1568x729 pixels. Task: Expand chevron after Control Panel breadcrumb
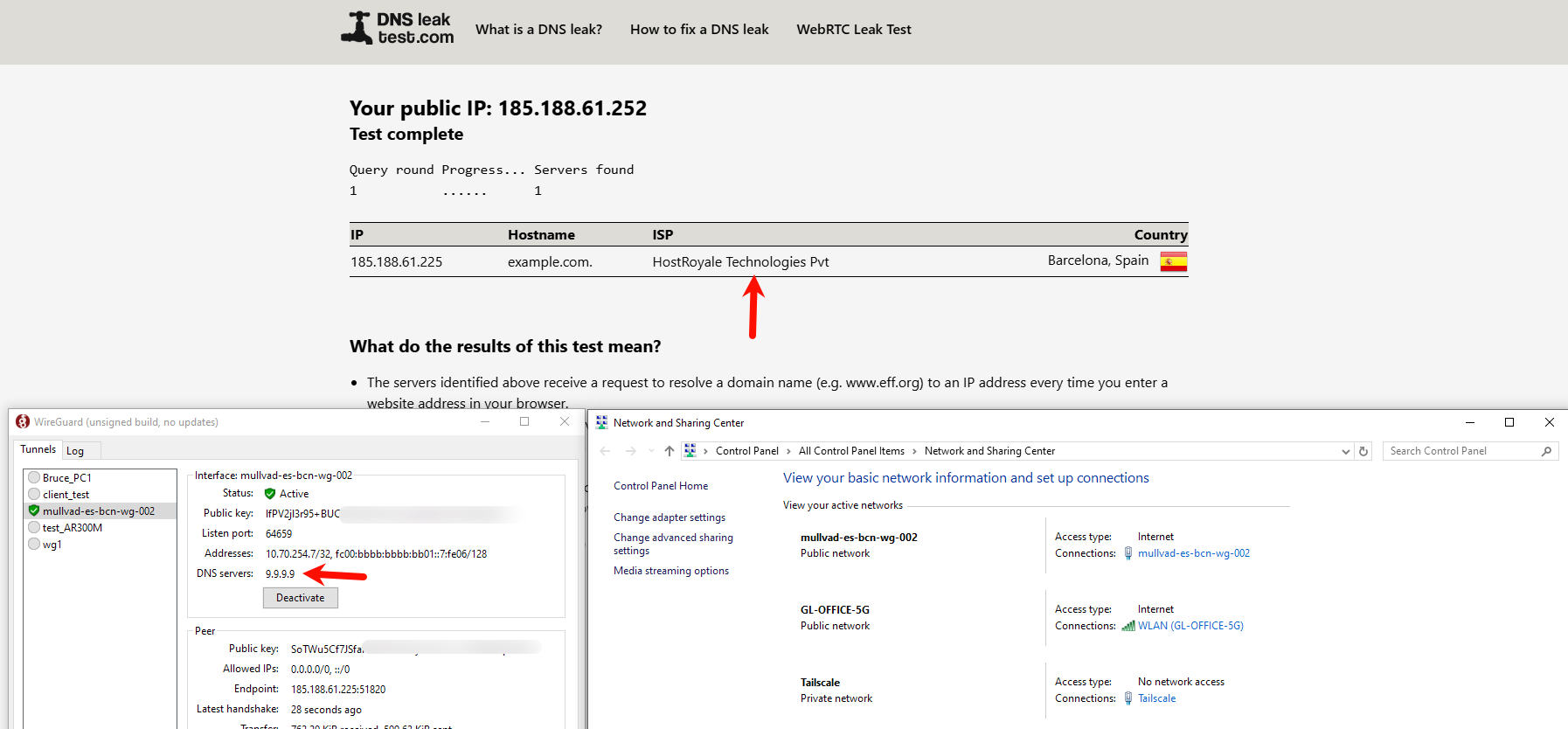point(788,451)
